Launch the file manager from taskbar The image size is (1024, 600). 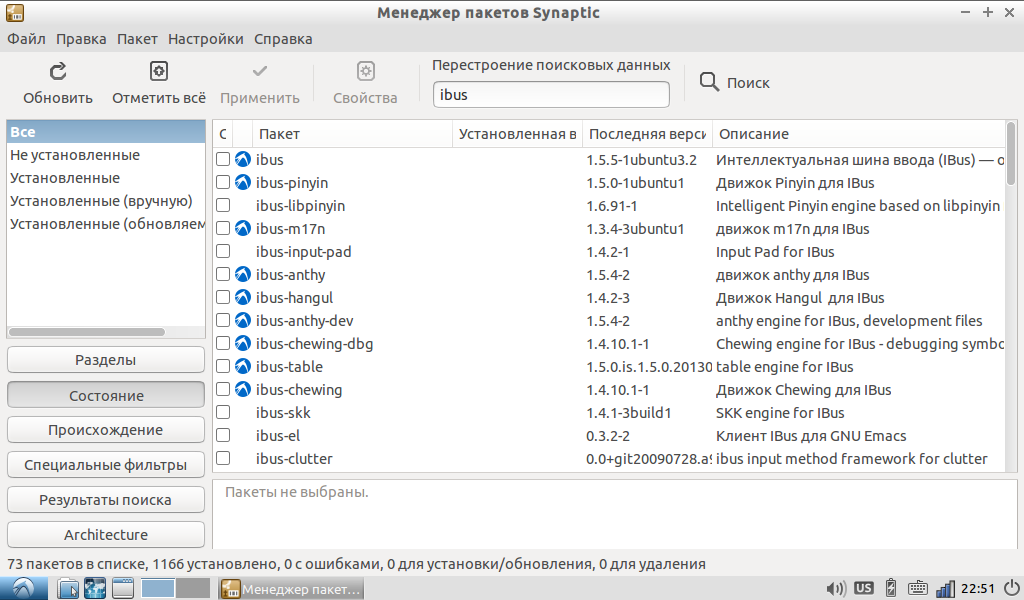68,588
